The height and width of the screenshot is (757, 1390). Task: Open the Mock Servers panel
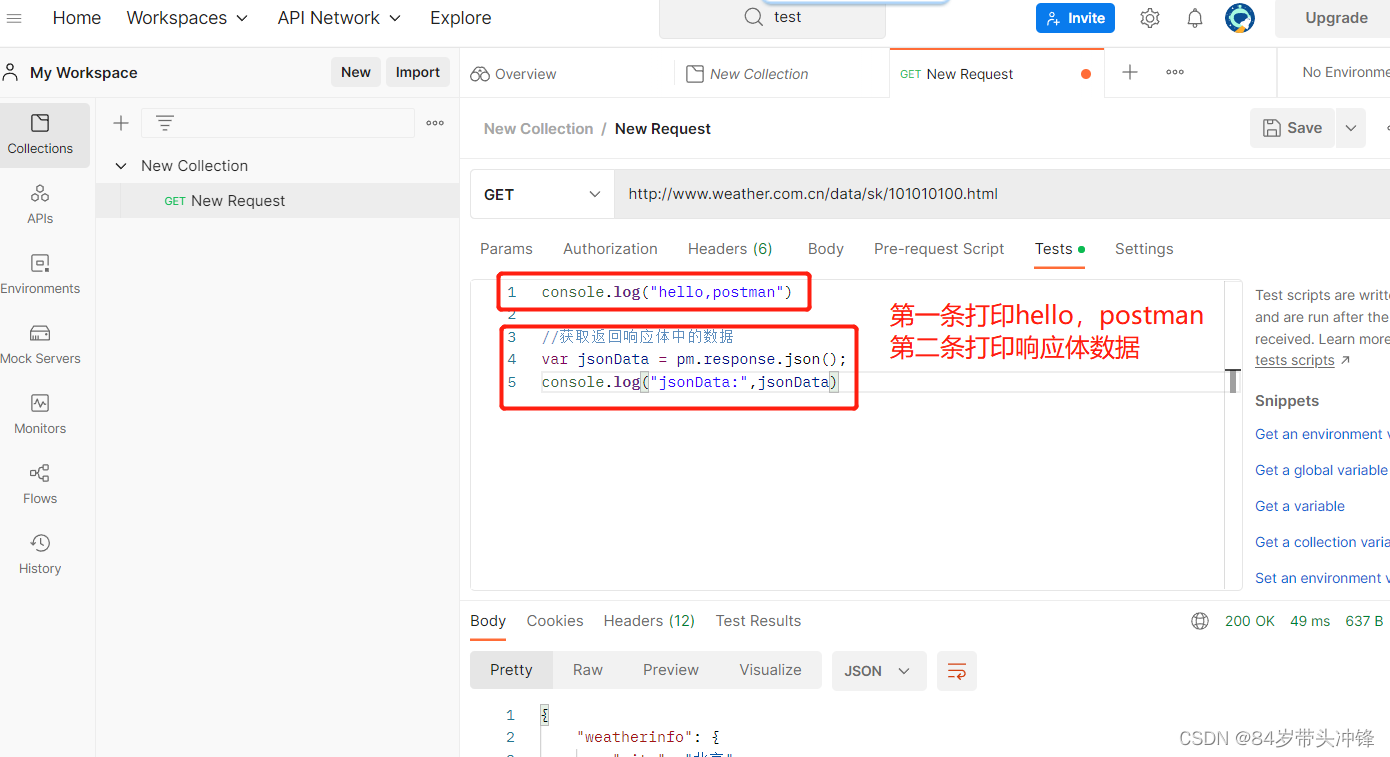(40, 343)
